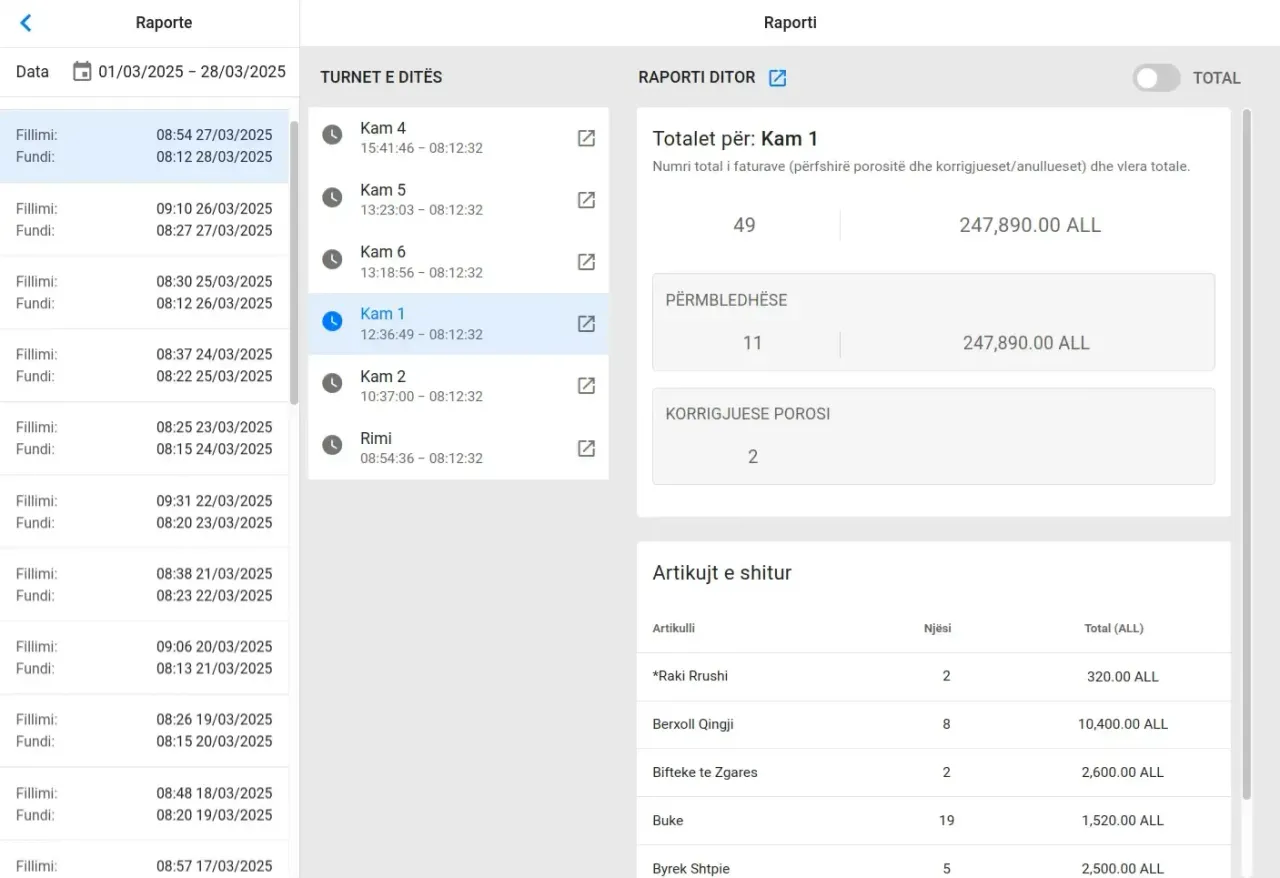
Task: Open Raporti Ditor in new window
Action: 777,78
